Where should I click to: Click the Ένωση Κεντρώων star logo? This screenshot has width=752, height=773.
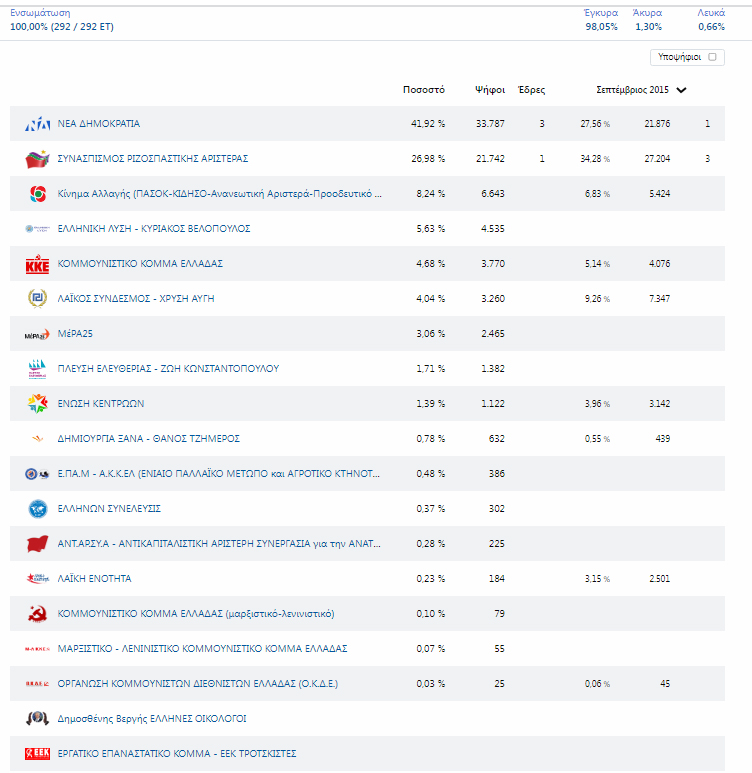pos(37,404)
